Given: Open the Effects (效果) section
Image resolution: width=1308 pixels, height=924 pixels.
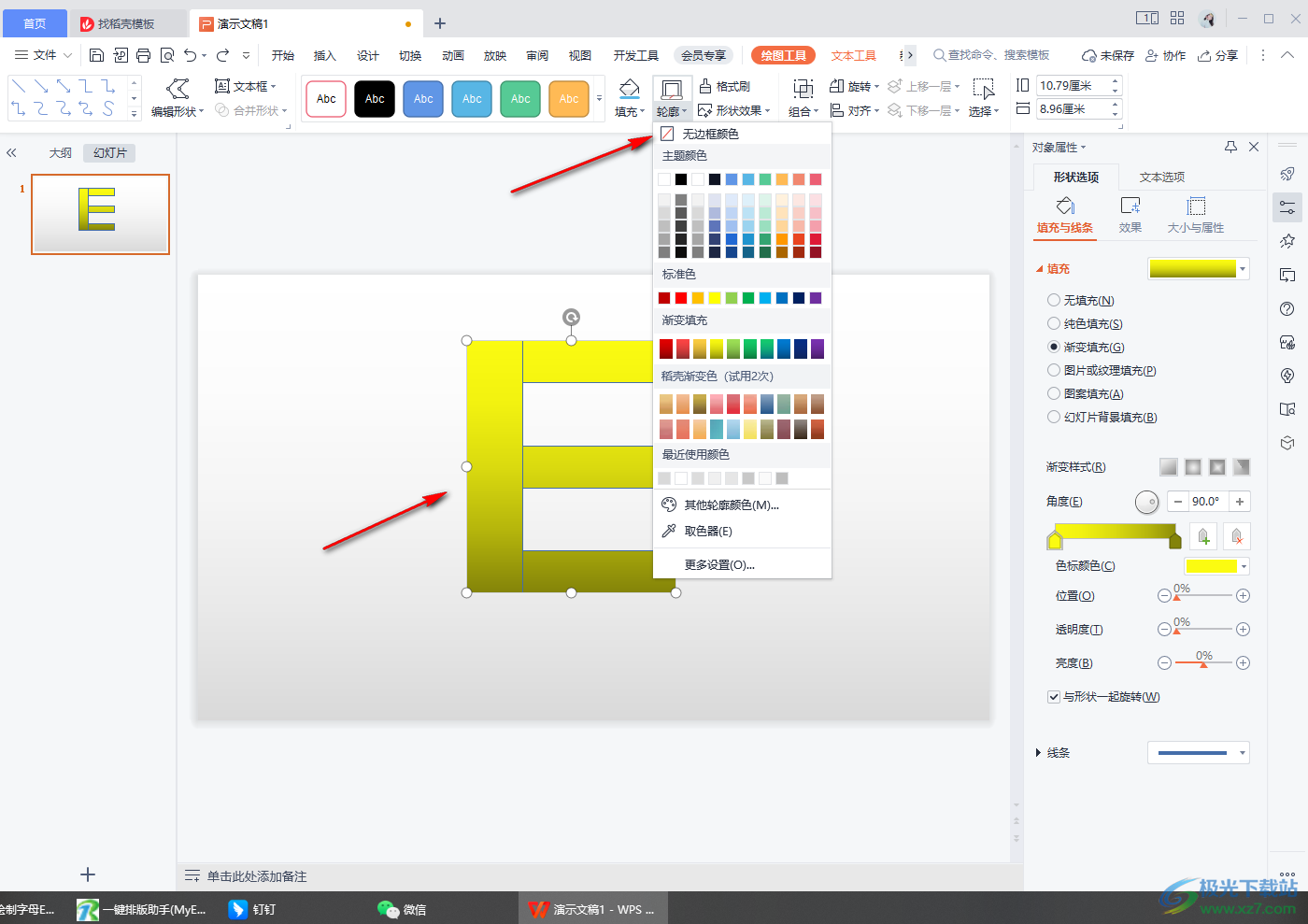Looking at the screenshot, I should coord(1130,215).
